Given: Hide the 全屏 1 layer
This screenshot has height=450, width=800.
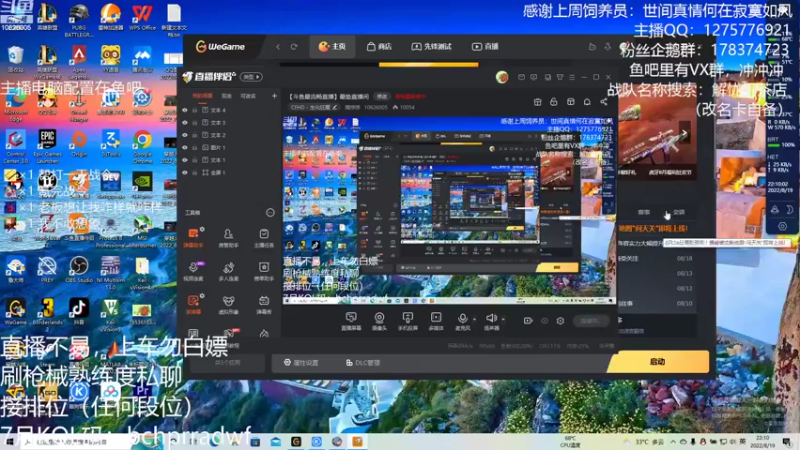Looking at the screenshot, I should (185, 172).
